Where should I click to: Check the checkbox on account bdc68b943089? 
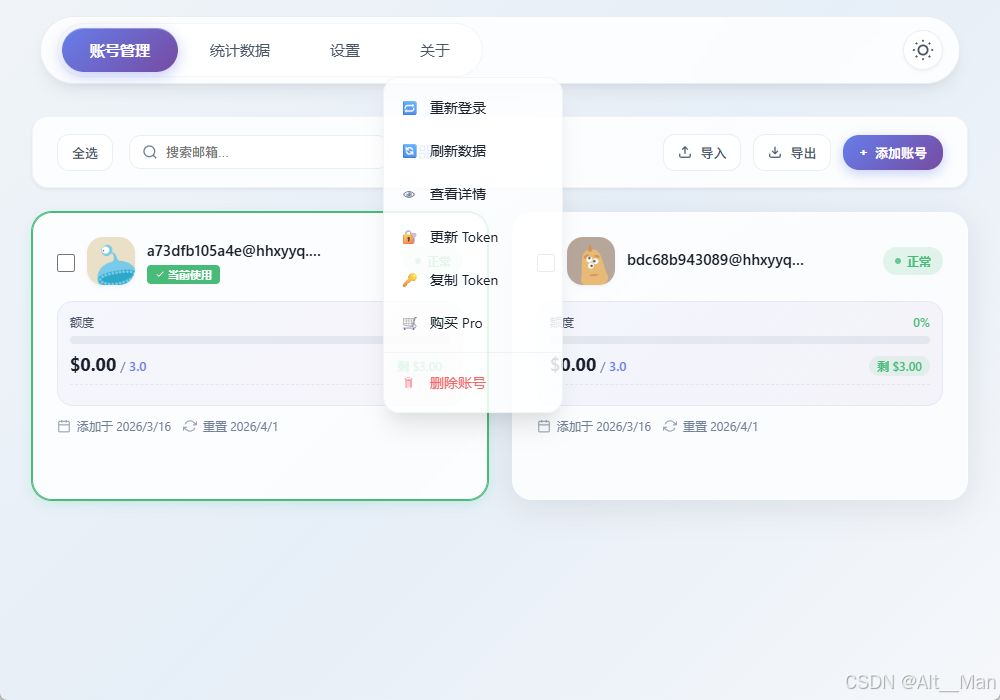[546, 262]
